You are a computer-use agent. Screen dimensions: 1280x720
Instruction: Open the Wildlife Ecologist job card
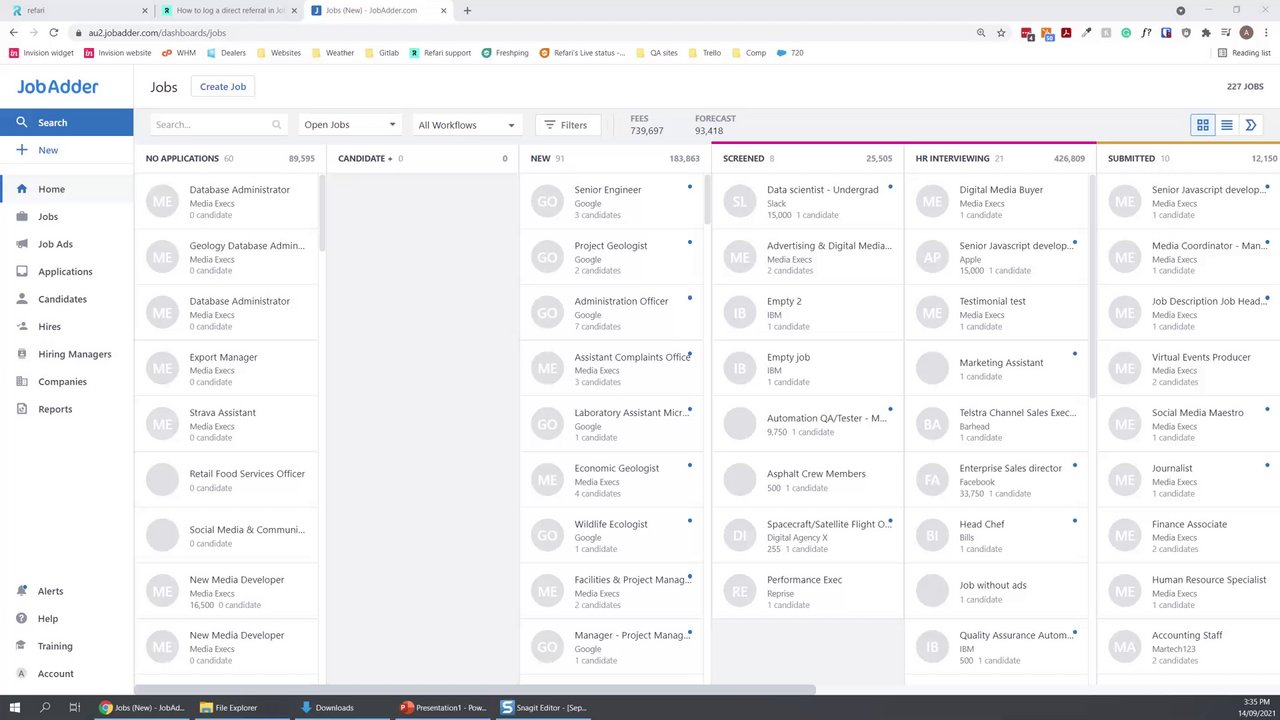611,536
